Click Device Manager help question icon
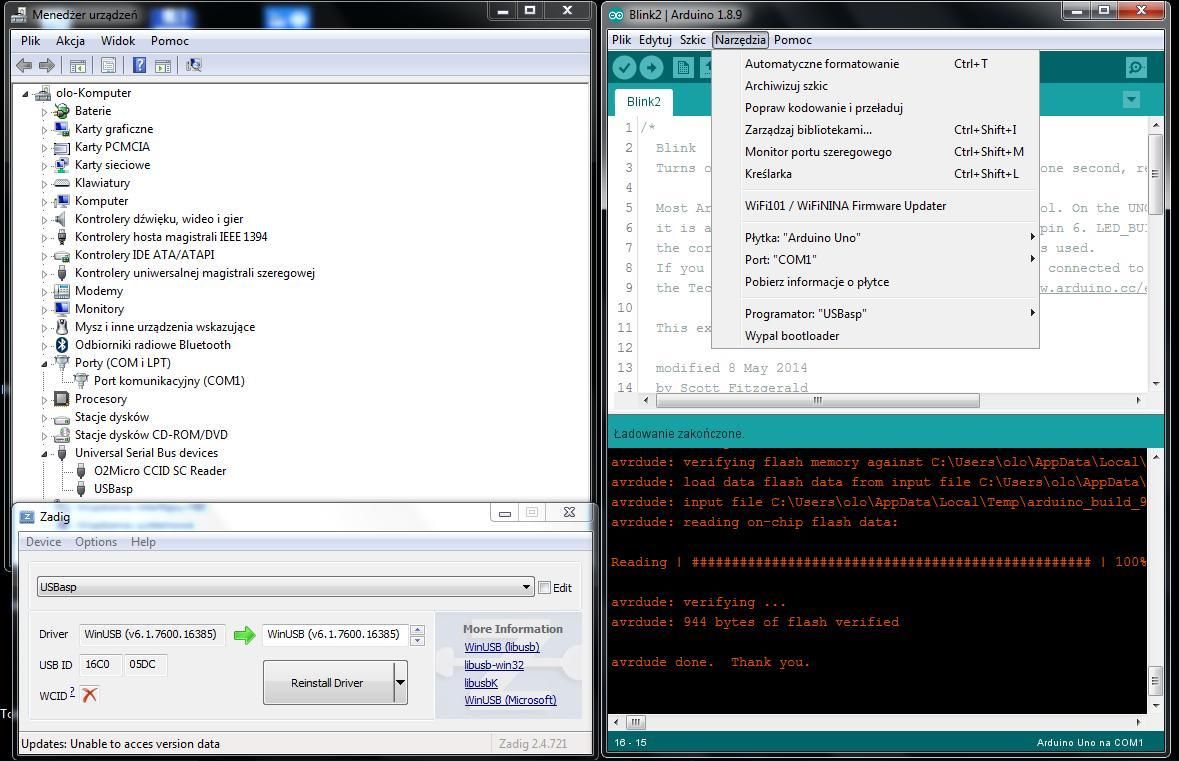The image size is (1179, 761). pyautogui.click(x=139, y=65)
